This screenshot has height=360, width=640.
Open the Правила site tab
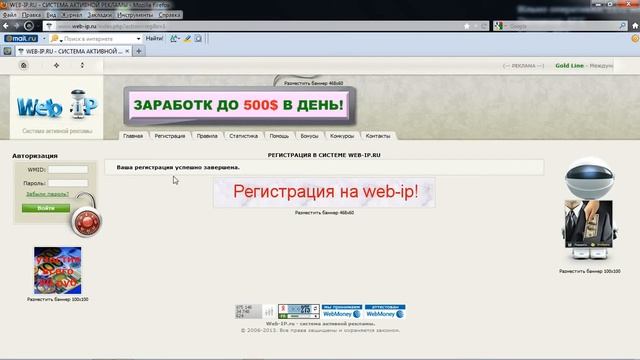pos(207,136)
